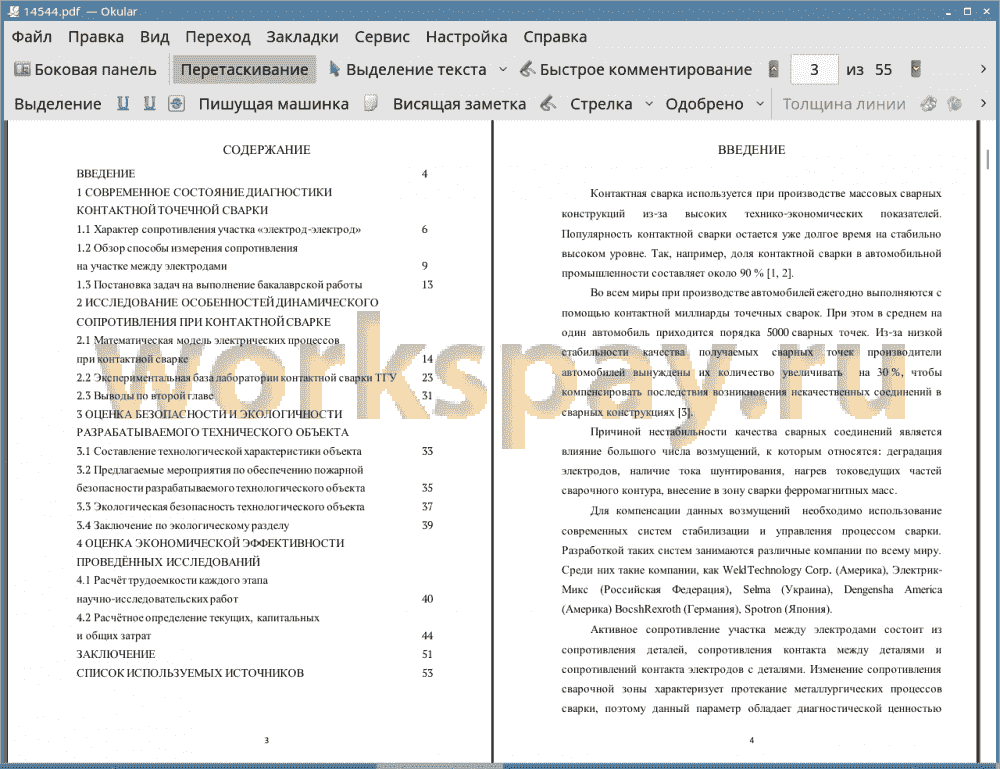Click the Толщина линии line width control

click(x=844, y=104)
